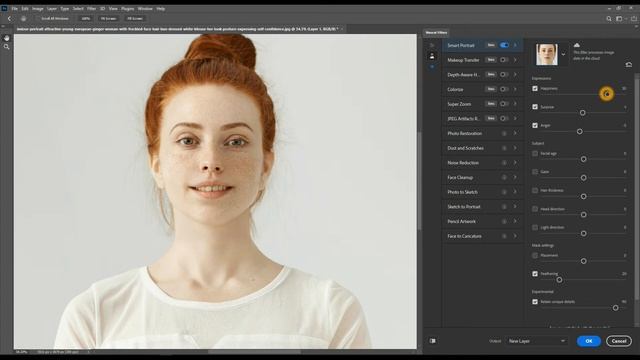Click Face to Caricature info icon
Screen dimensions: 640x360
(504, 236)
